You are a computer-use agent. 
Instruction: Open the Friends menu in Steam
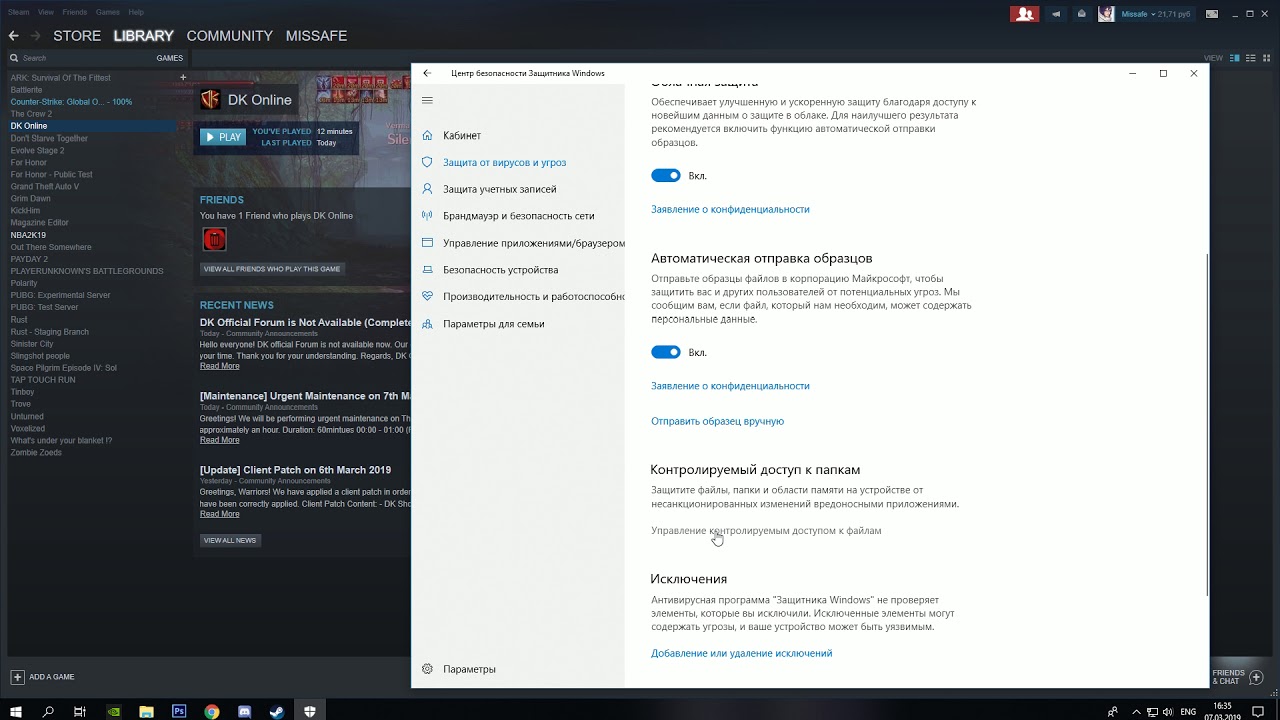click(x=75, y=12)
